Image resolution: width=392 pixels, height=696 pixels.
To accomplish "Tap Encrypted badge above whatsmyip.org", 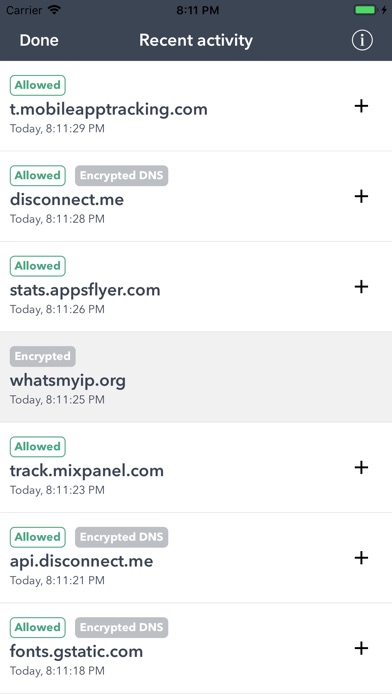I will pyautogui.click(x=43, y=356).
